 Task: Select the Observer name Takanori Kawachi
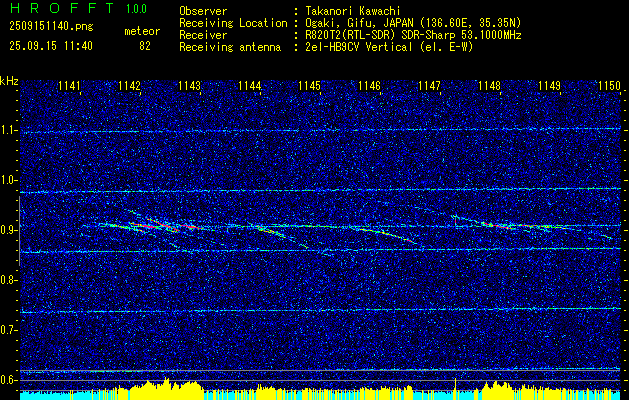coord(353,11)
